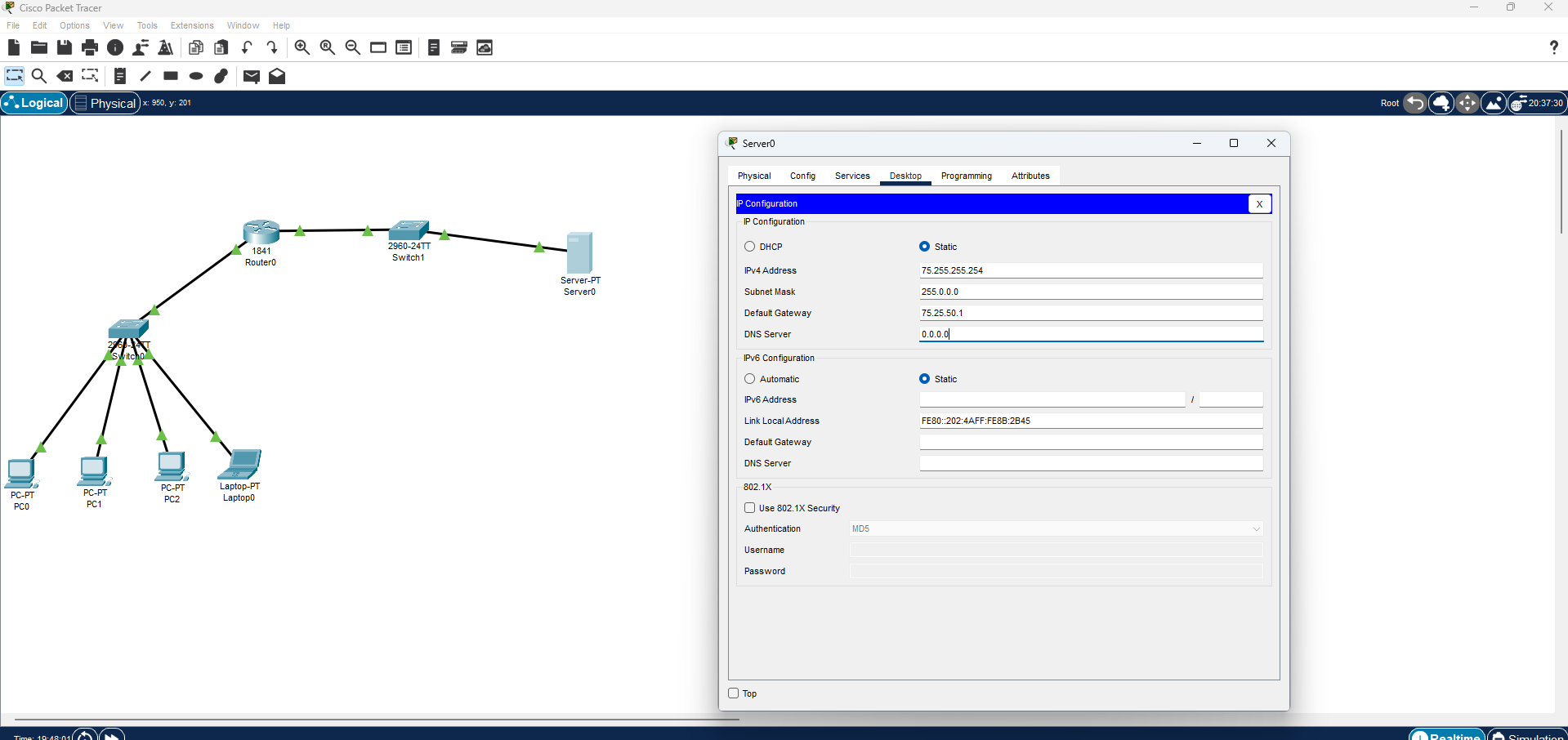Switch to Programming tab in Server0
1568x740 pixels.
click(966, 176)
